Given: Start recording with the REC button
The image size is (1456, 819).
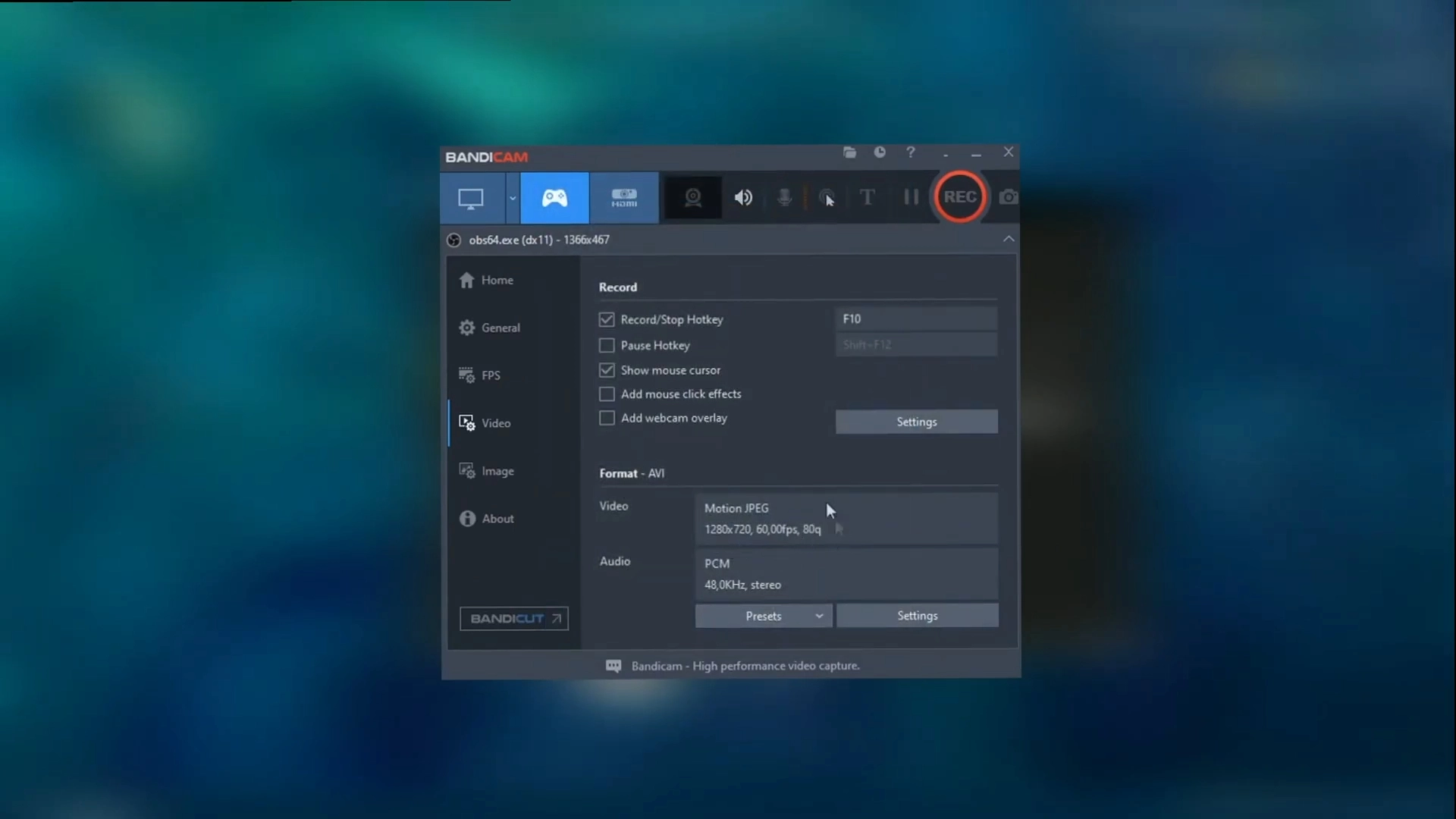Looking at the screenshot, I should click(x=960, y=197).
